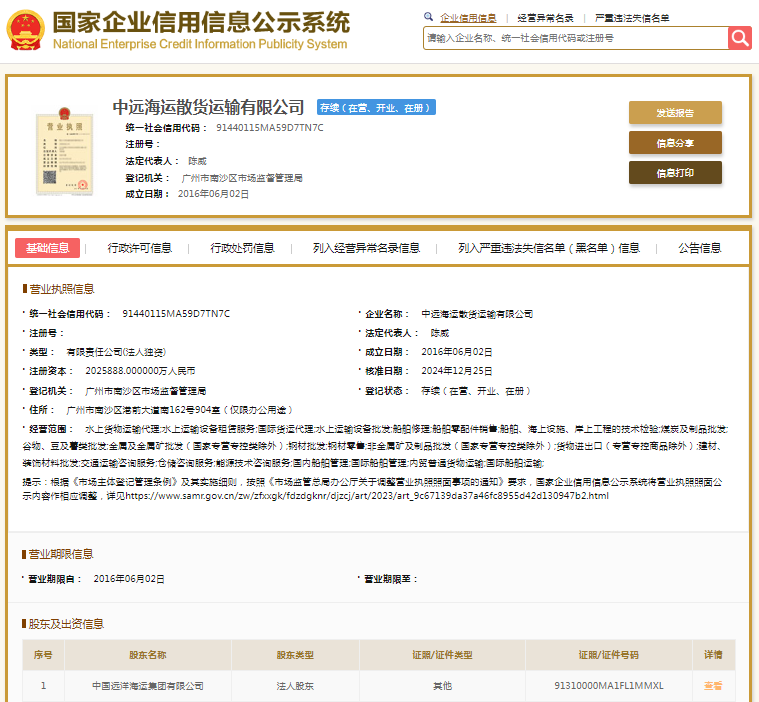
Task: Select the 严重违法失信名单 search category
Action: coord(632,18)
